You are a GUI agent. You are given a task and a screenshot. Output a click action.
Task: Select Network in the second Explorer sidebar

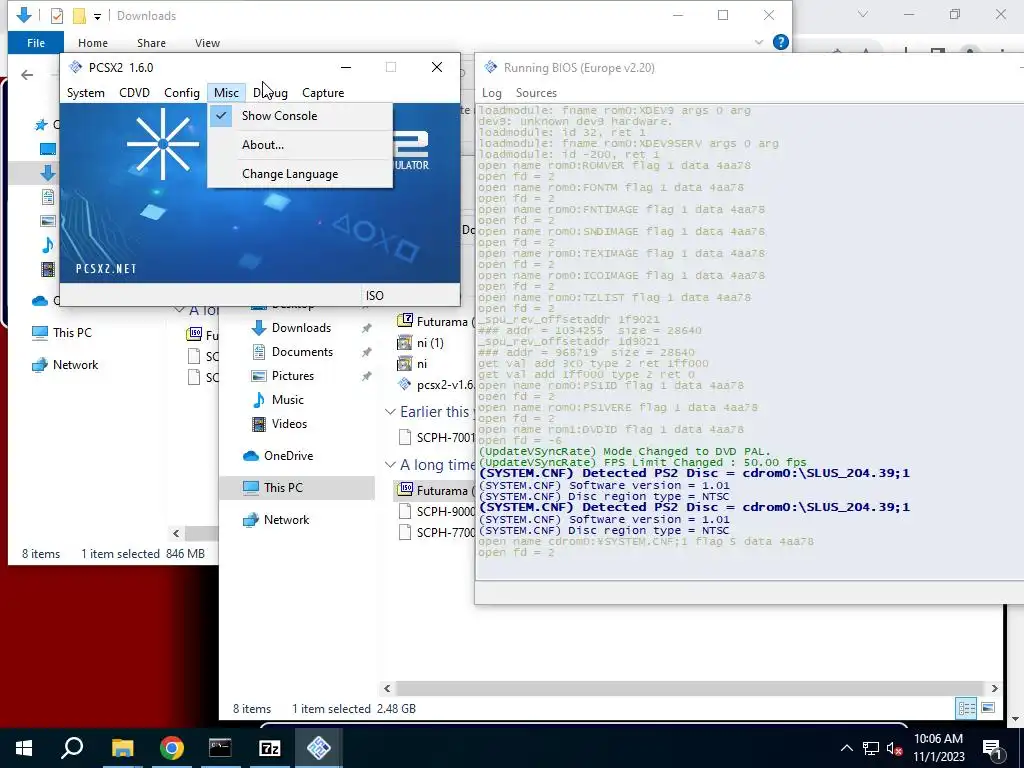click(x=286, y=520)
